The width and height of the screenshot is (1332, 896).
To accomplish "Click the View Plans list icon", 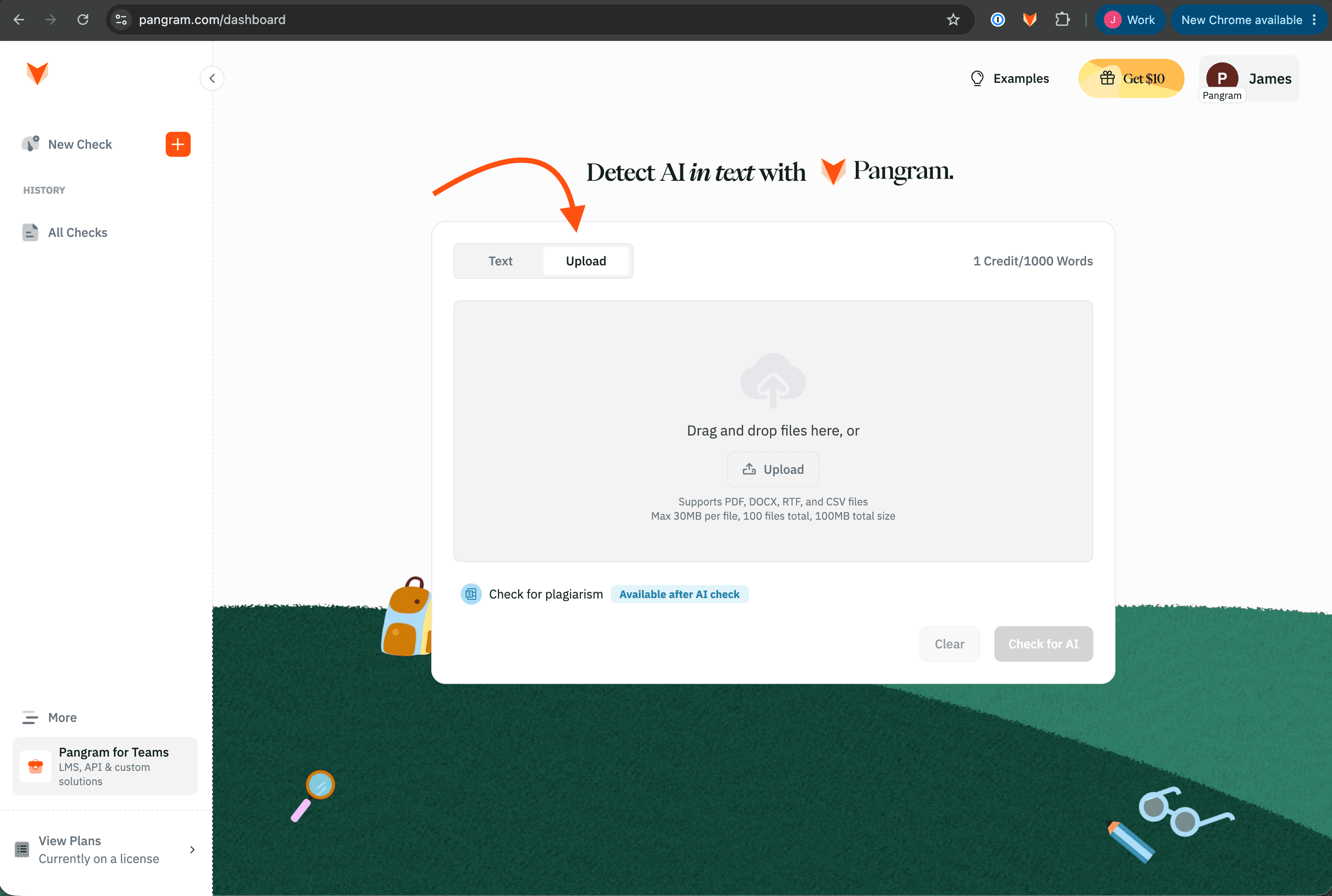I will pyautogui.click(x=22, y=849).
